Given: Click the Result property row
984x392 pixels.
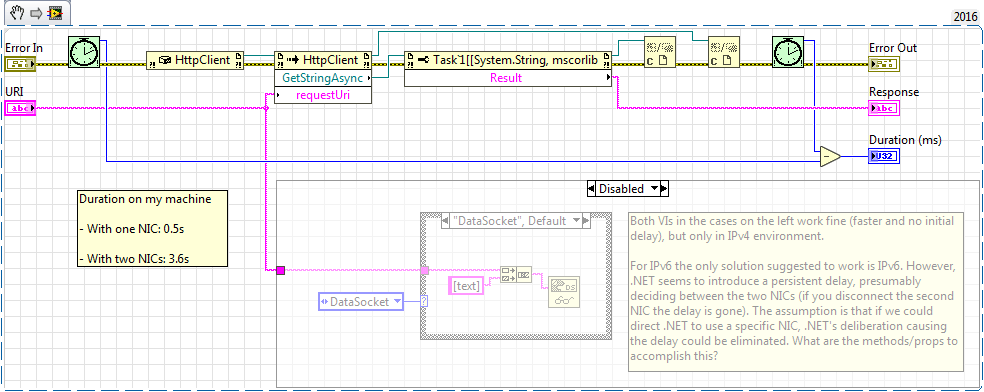Looking at the screenshot, I should [x=508, y=78].
